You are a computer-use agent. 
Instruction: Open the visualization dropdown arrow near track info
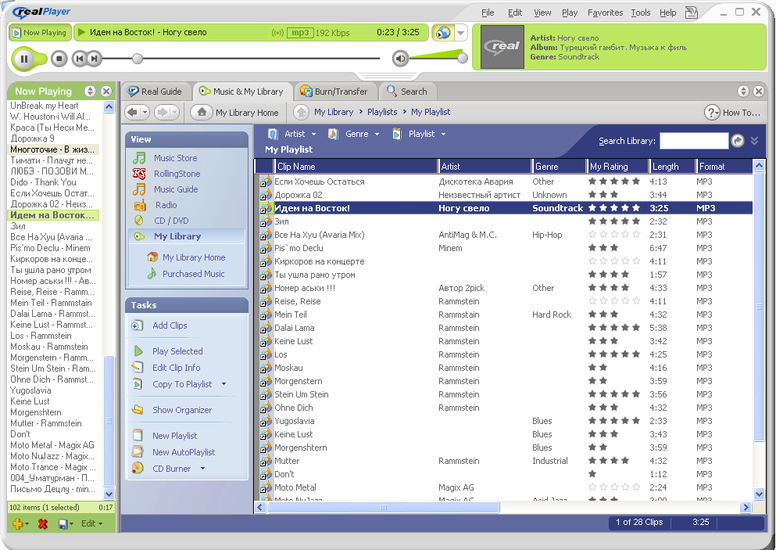point(461,33)
